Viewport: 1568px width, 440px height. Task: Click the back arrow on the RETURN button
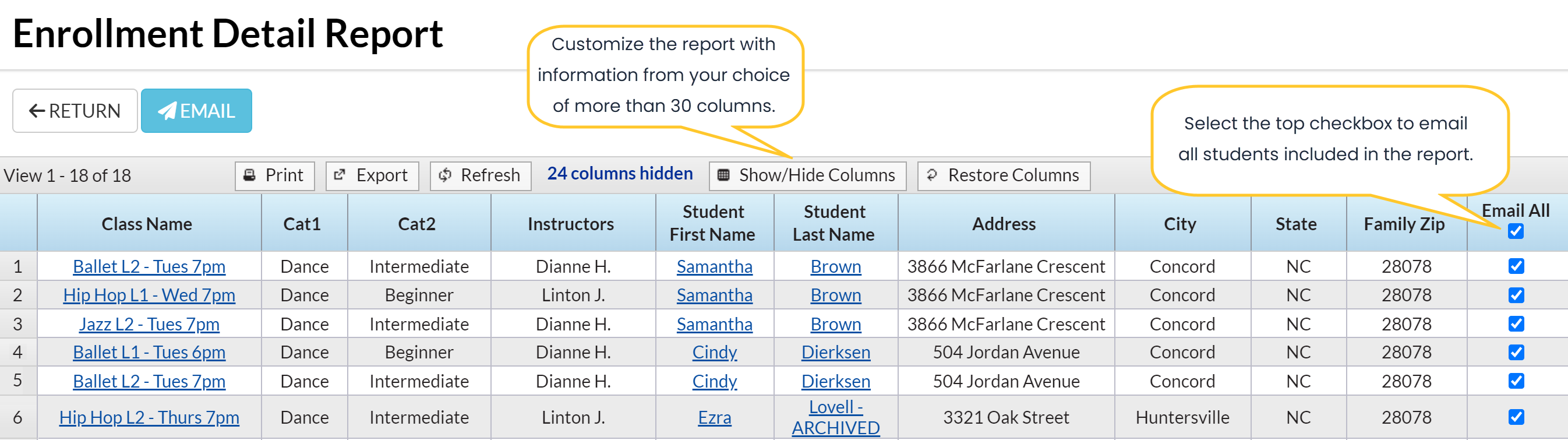click(37, 111)
